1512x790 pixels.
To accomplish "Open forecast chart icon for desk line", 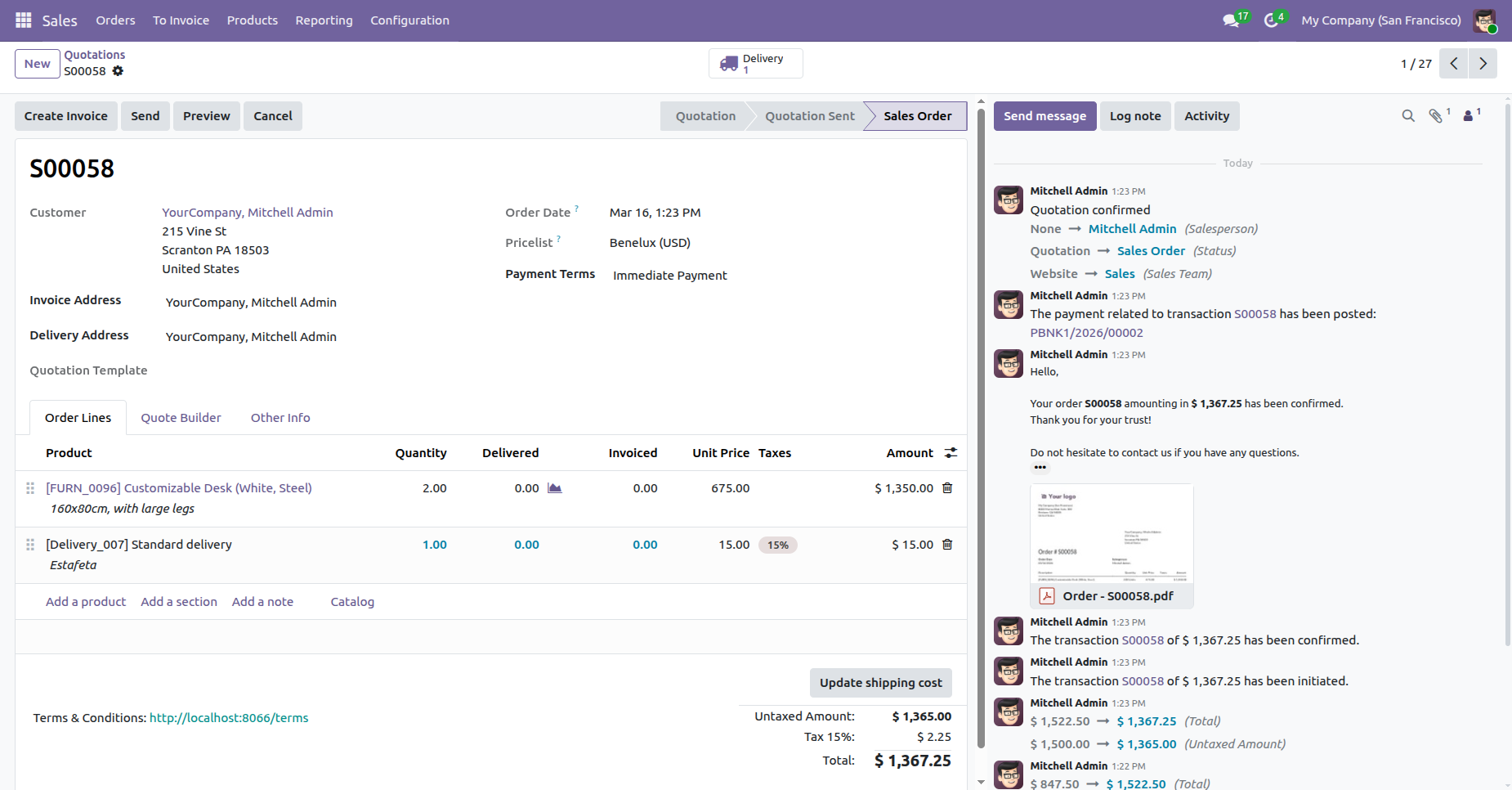I will pyautogui.click(x=554, y=488).
